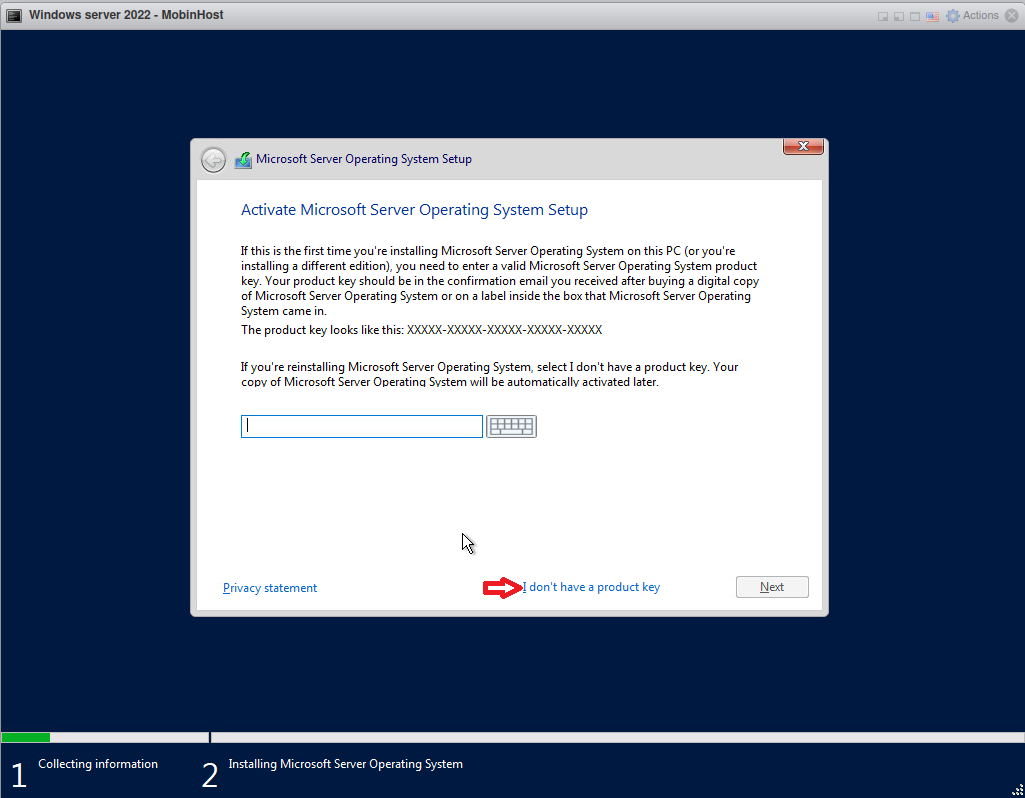Focus the product key input field

click(x=361, y=426)
